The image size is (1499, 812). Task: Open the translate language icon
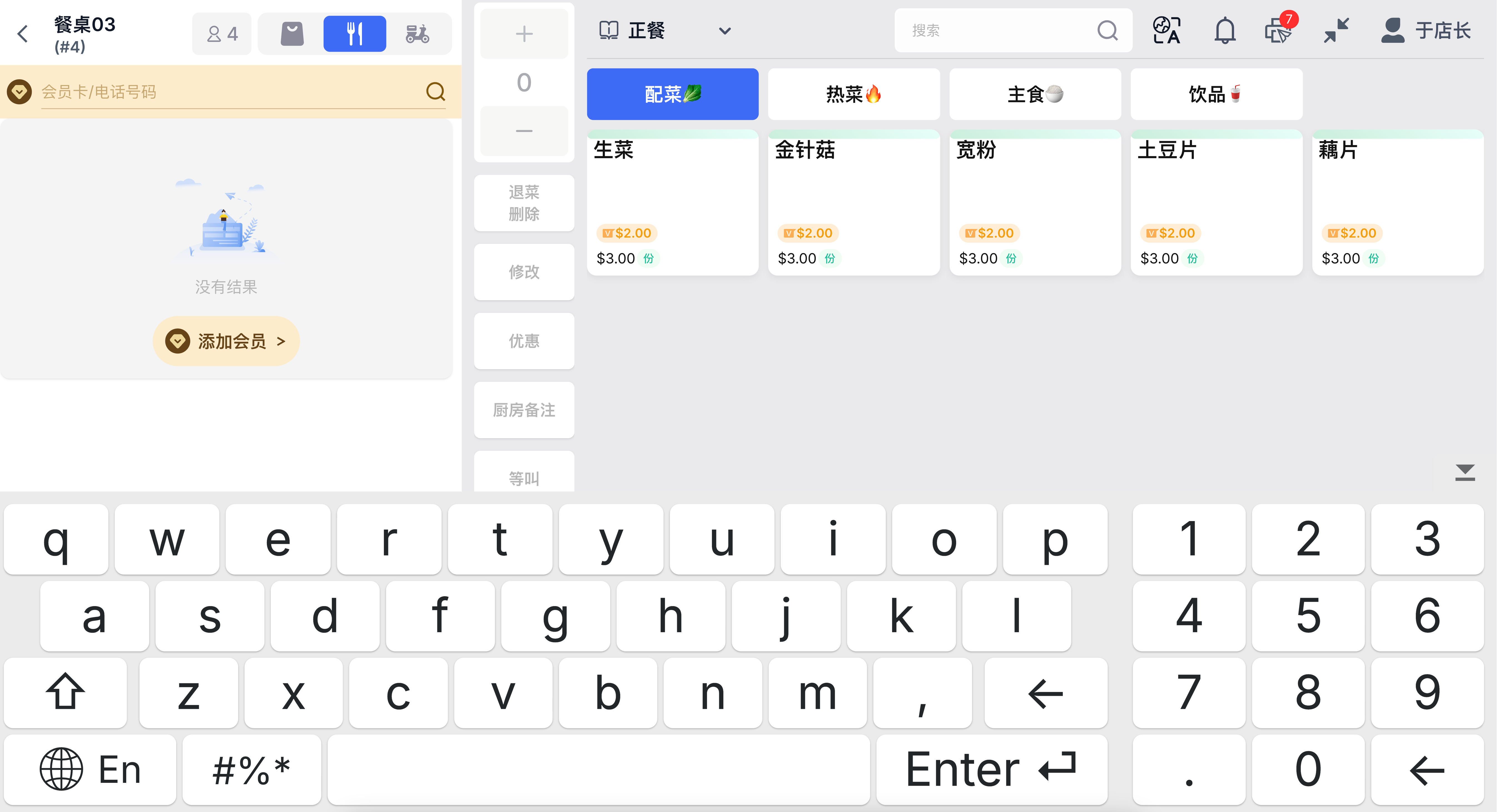click(1167, 30)
